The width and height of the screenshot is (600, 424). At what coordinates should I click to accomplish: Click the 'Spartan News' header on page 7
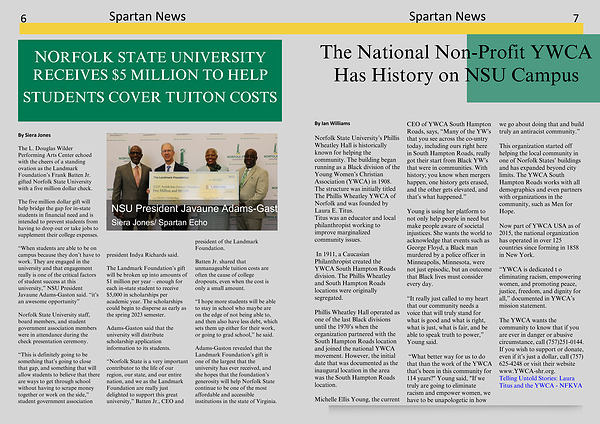click(447, 16)
